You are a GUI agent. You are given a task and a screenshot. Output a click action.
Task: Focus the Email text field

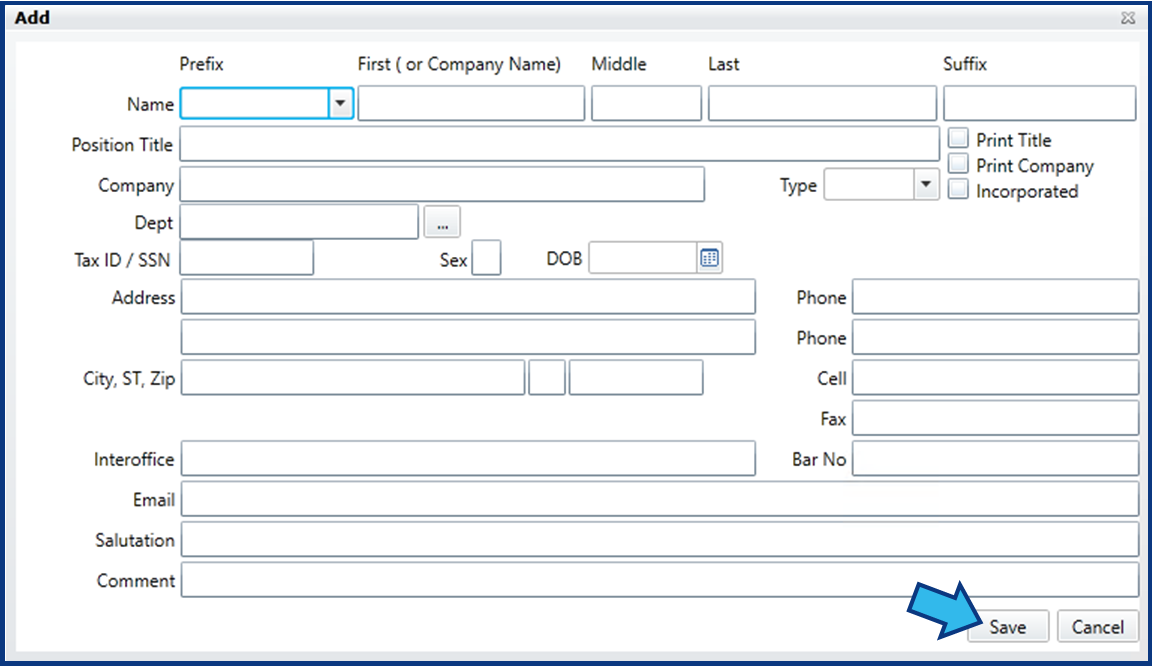(x=660, y=499)
